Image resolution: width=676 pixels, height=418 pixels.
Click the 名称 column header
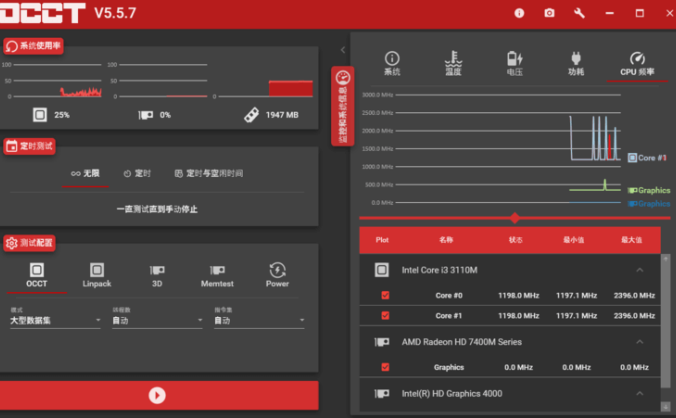point(446,240)
